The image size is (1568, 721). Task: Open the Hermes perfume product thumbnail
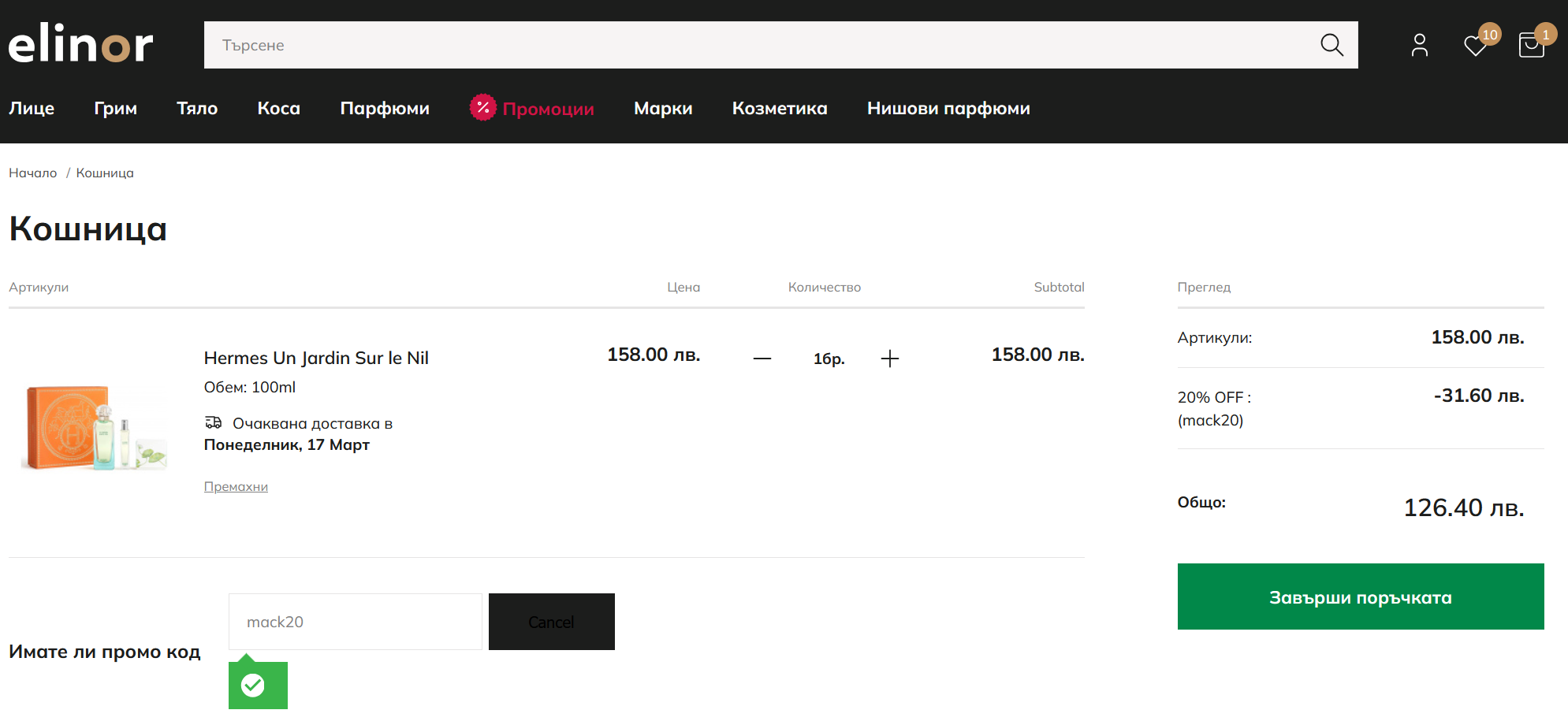click(x=95, y=426)
